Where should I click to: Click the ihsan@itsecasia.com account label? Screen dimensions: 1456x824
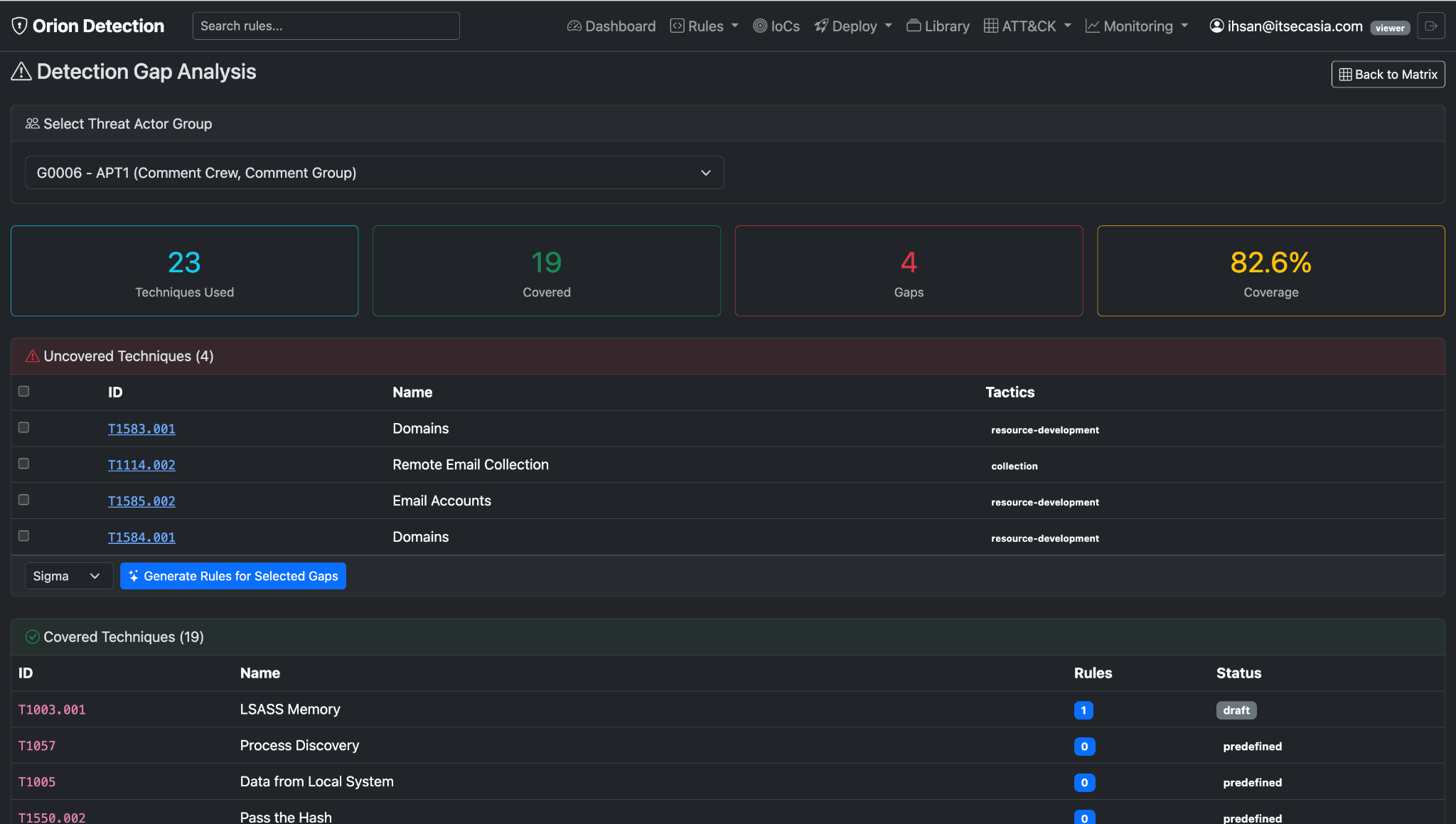1295,26
